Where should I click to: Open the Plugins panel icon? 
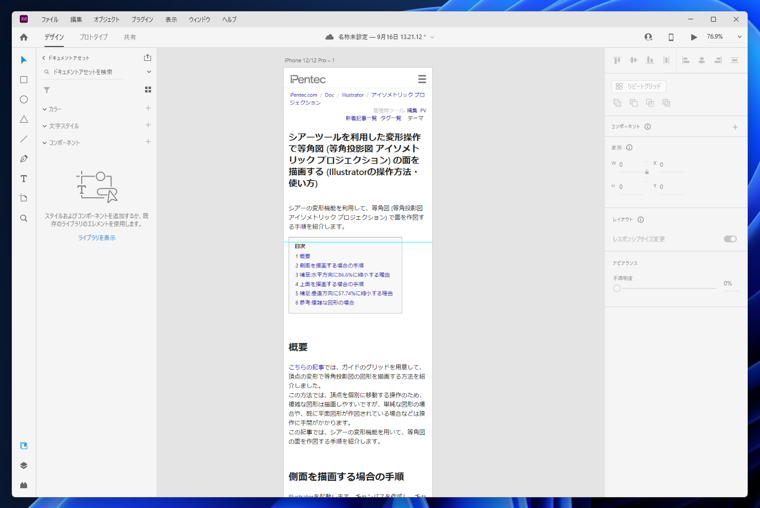[x=23, y=485]
